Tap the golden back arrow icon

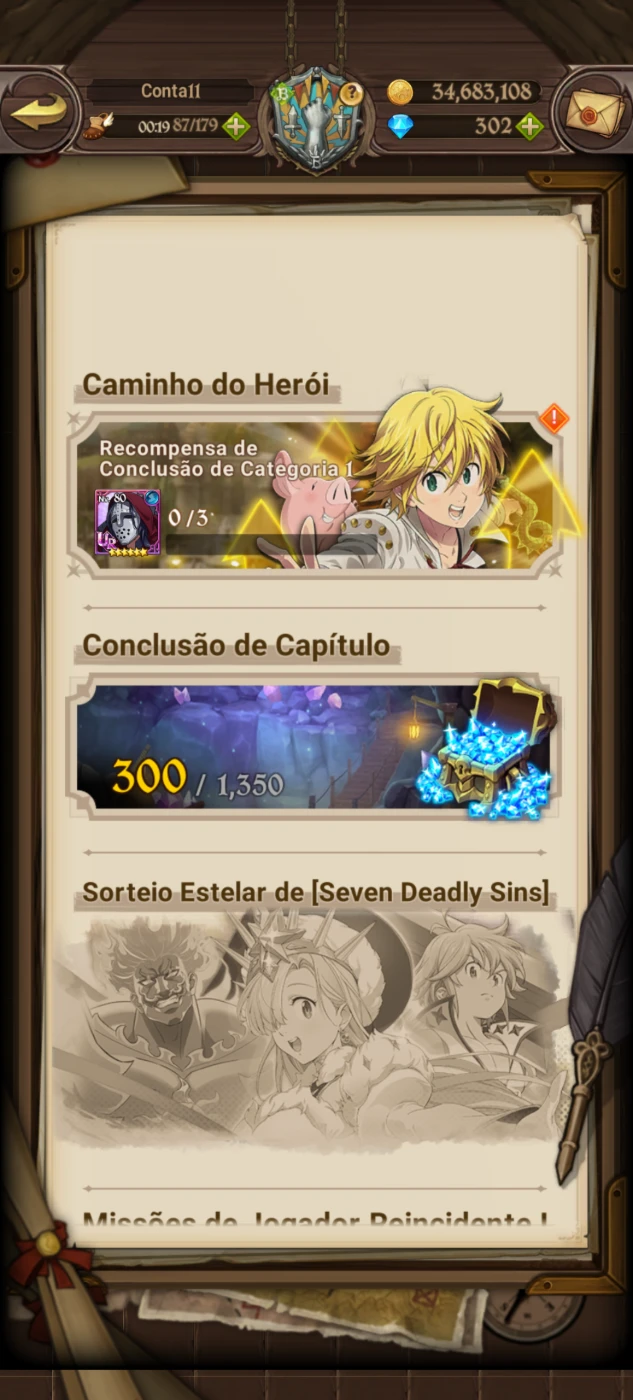39,111
